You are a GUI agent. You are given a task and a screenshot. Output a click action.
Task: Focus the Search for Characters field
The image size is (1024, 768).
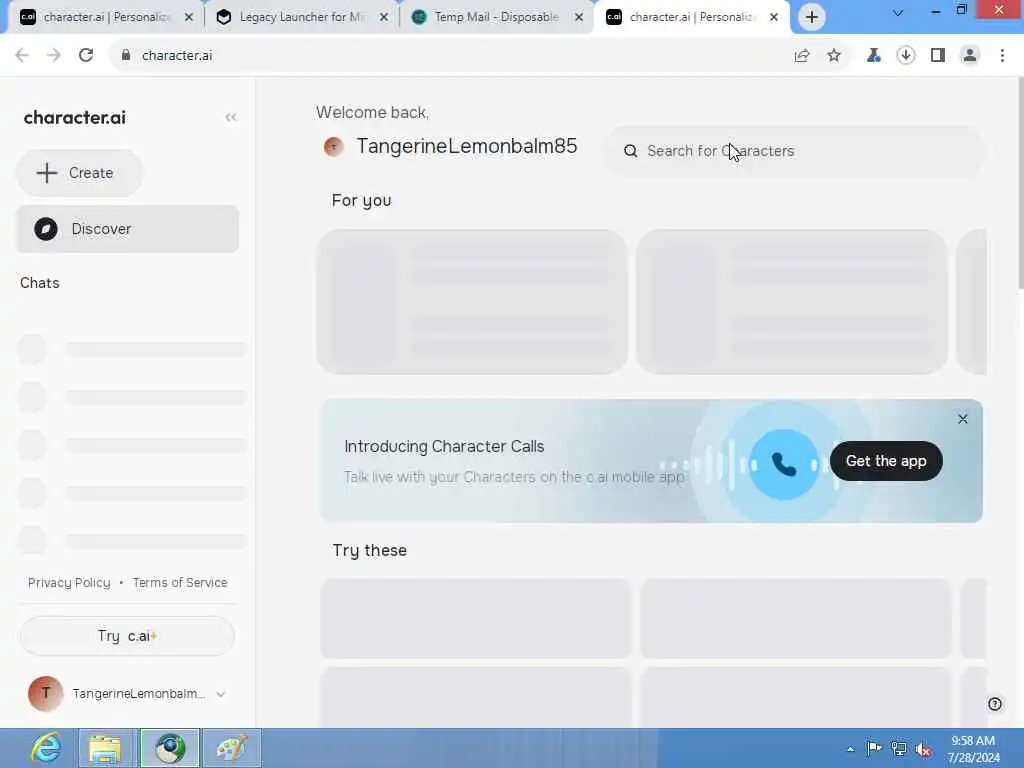click(x=795, y=151)
